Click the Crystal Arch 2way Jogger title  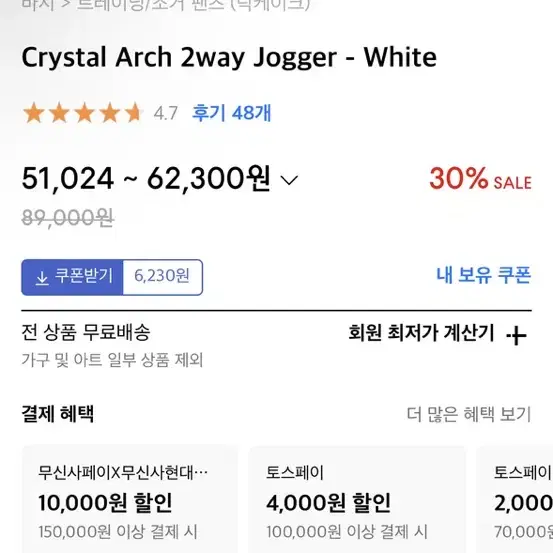[x=229, y=57]
